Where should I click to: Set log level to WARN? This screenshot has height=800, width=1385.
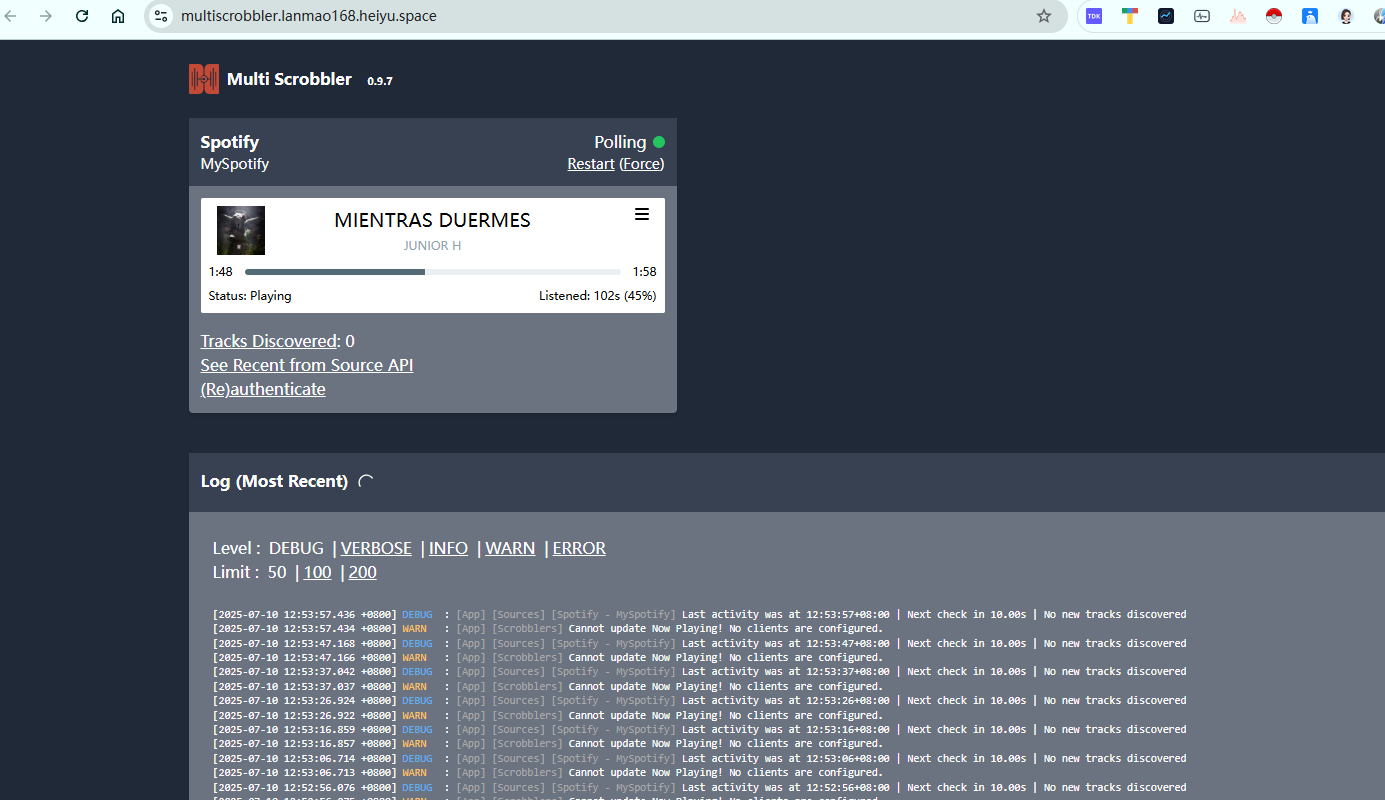coord(510,548)
